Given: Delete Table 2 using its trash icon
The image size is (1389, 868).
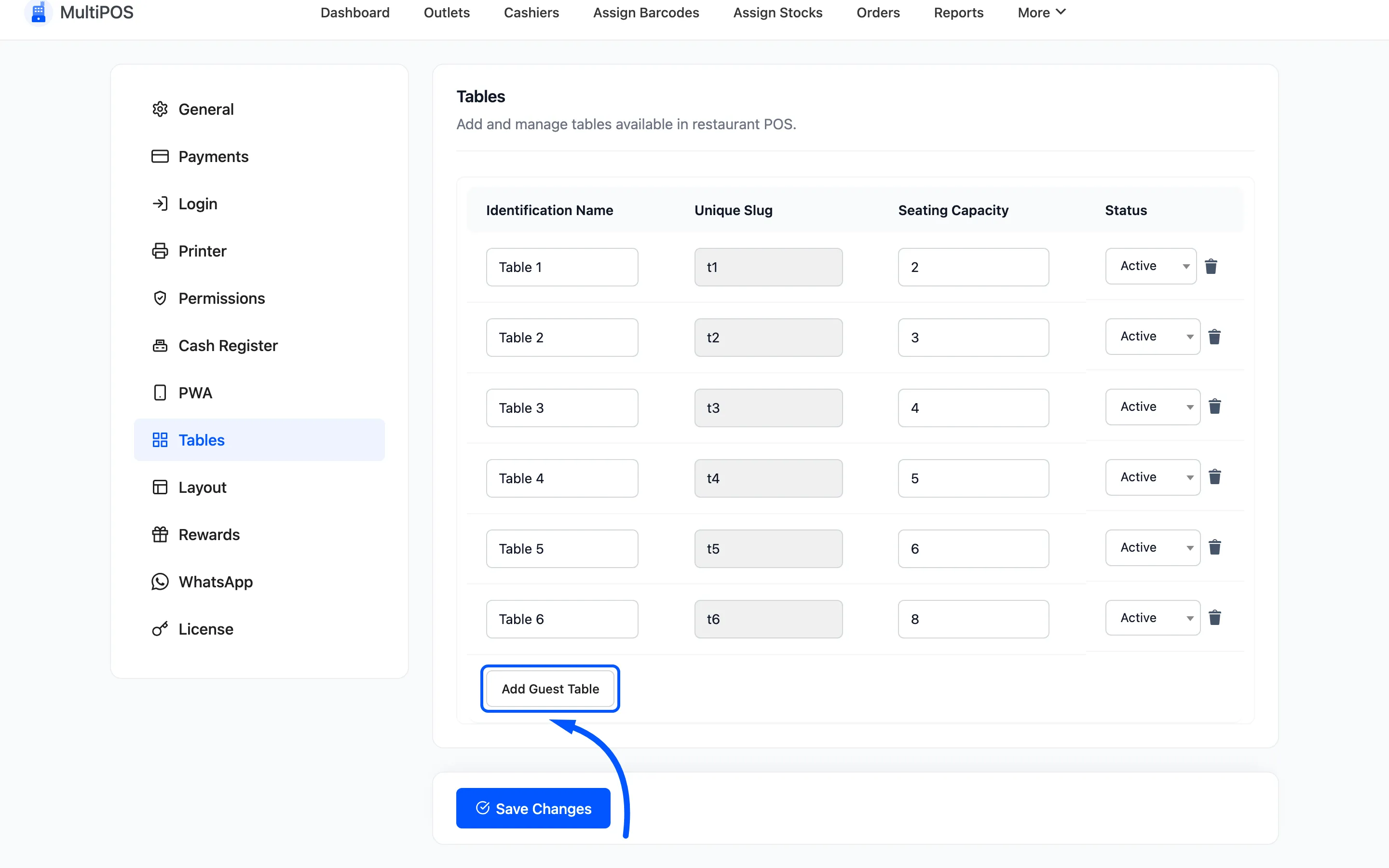Looking at the screenshot, I should point(1214,337).
